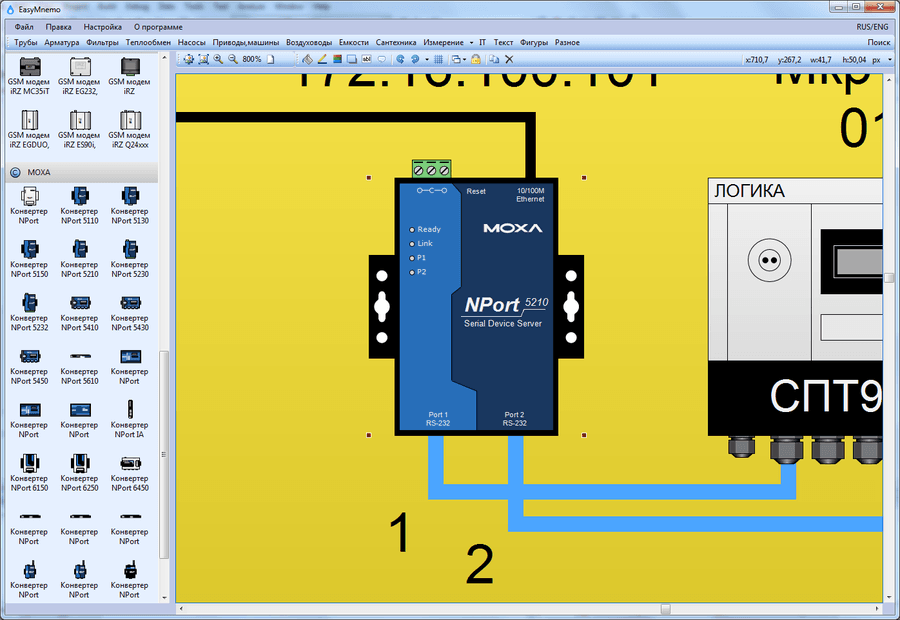Open the Трубы category
This screenshot has height=620, width=900.
coord(26,42)
